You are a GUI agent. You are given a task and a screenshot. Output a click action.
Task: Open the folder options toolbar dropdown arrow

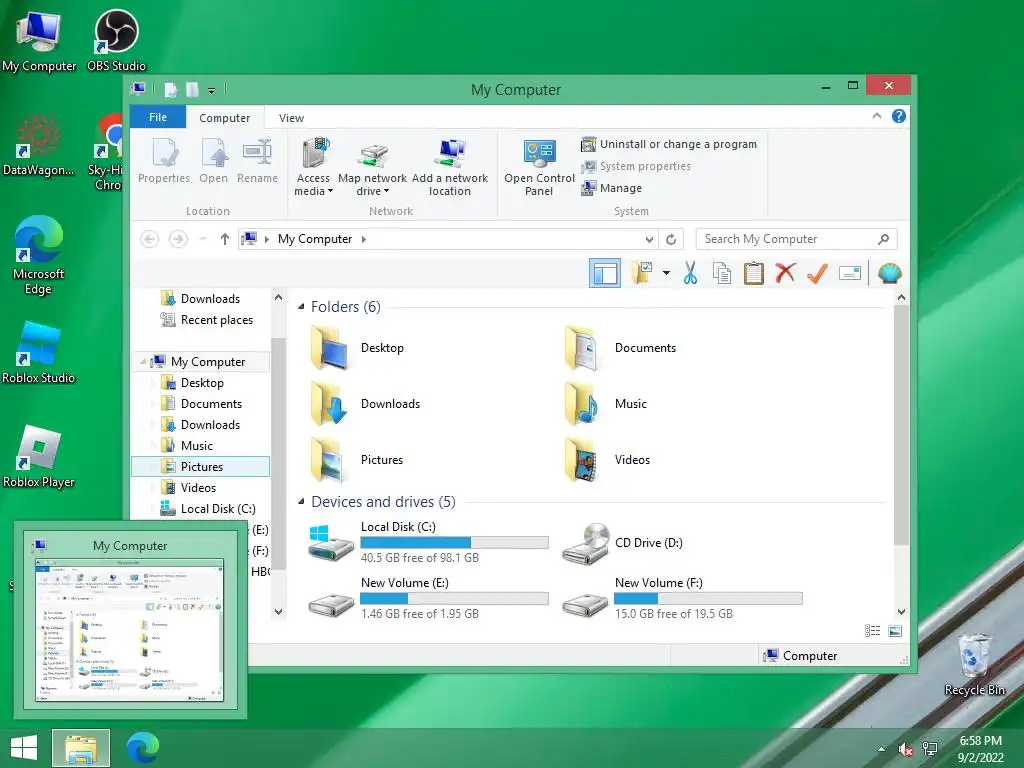[x=666, y=273]
